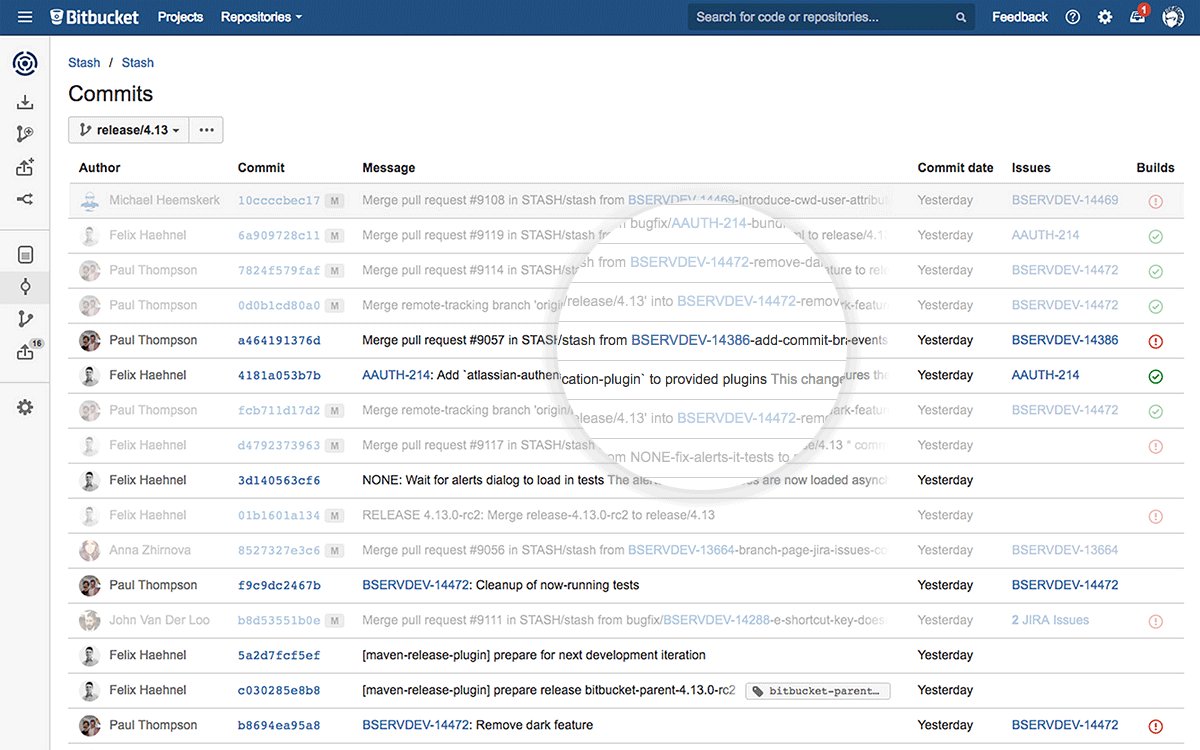Image resolution: width=1200 pixels, height=750 pixels.
Task: Open the Projects menu
Action: tap(180, 17)
